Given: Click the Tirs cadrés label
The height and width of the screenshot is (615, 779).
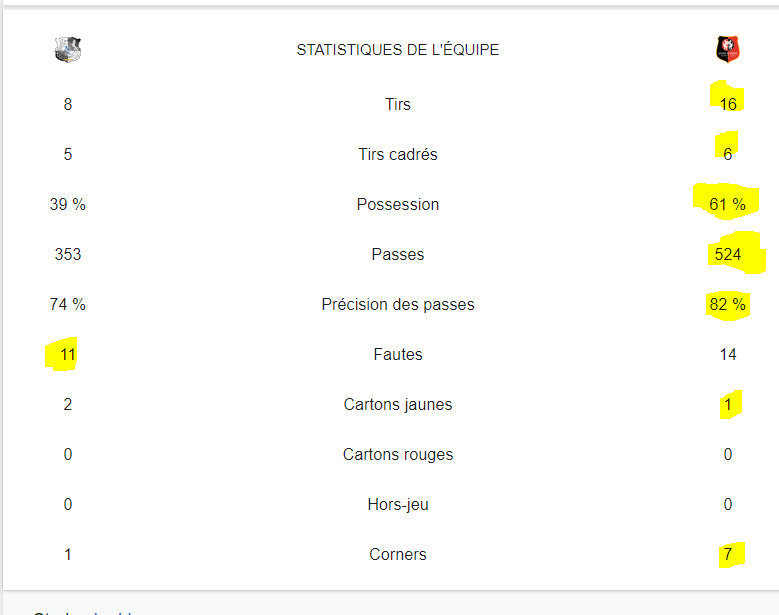Looking at the screenshot, I should click(397, 154).
